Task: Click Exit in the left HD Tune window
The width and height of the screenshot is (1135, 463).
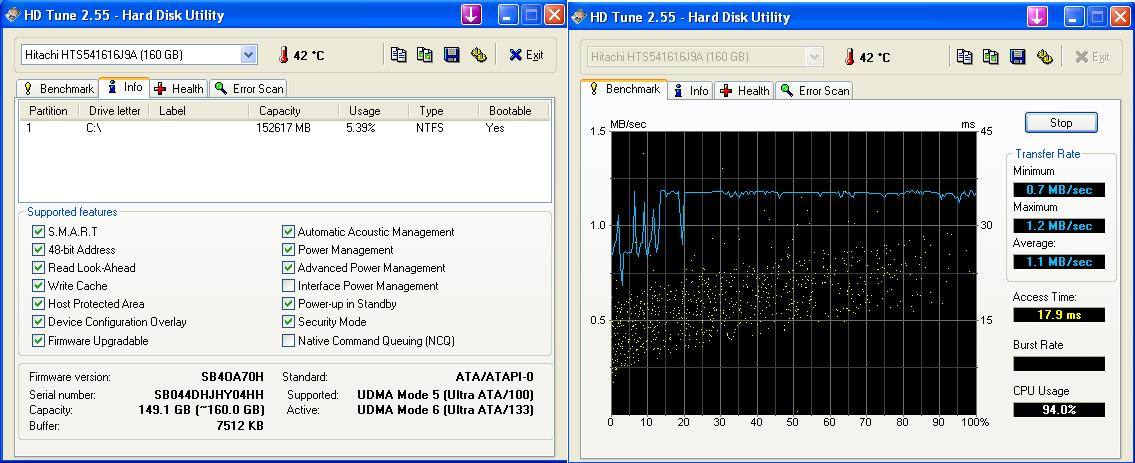Action: tap(526, 55)
